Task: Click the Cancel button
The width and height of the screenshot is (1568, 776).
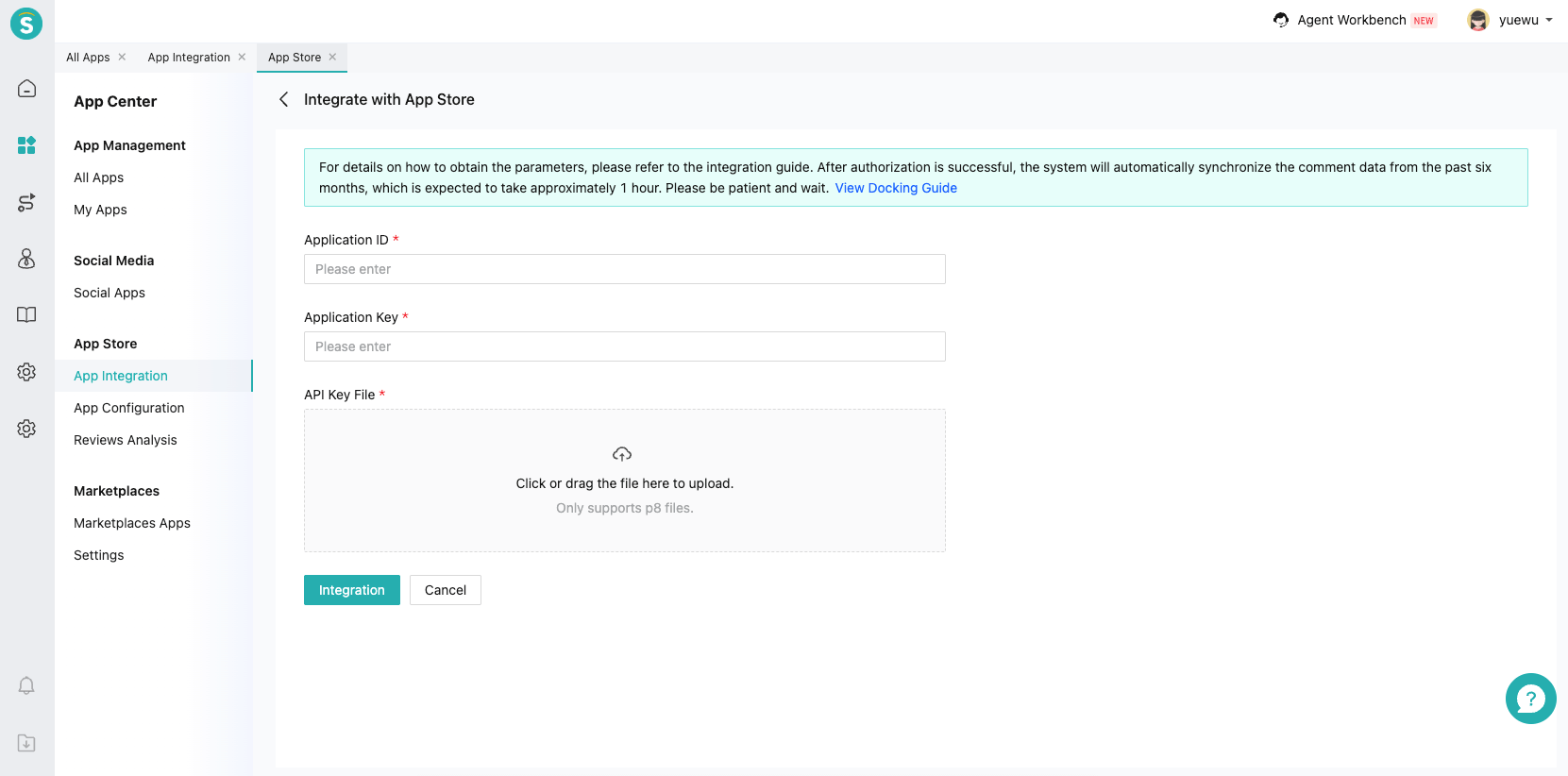Action: [446, 590]
